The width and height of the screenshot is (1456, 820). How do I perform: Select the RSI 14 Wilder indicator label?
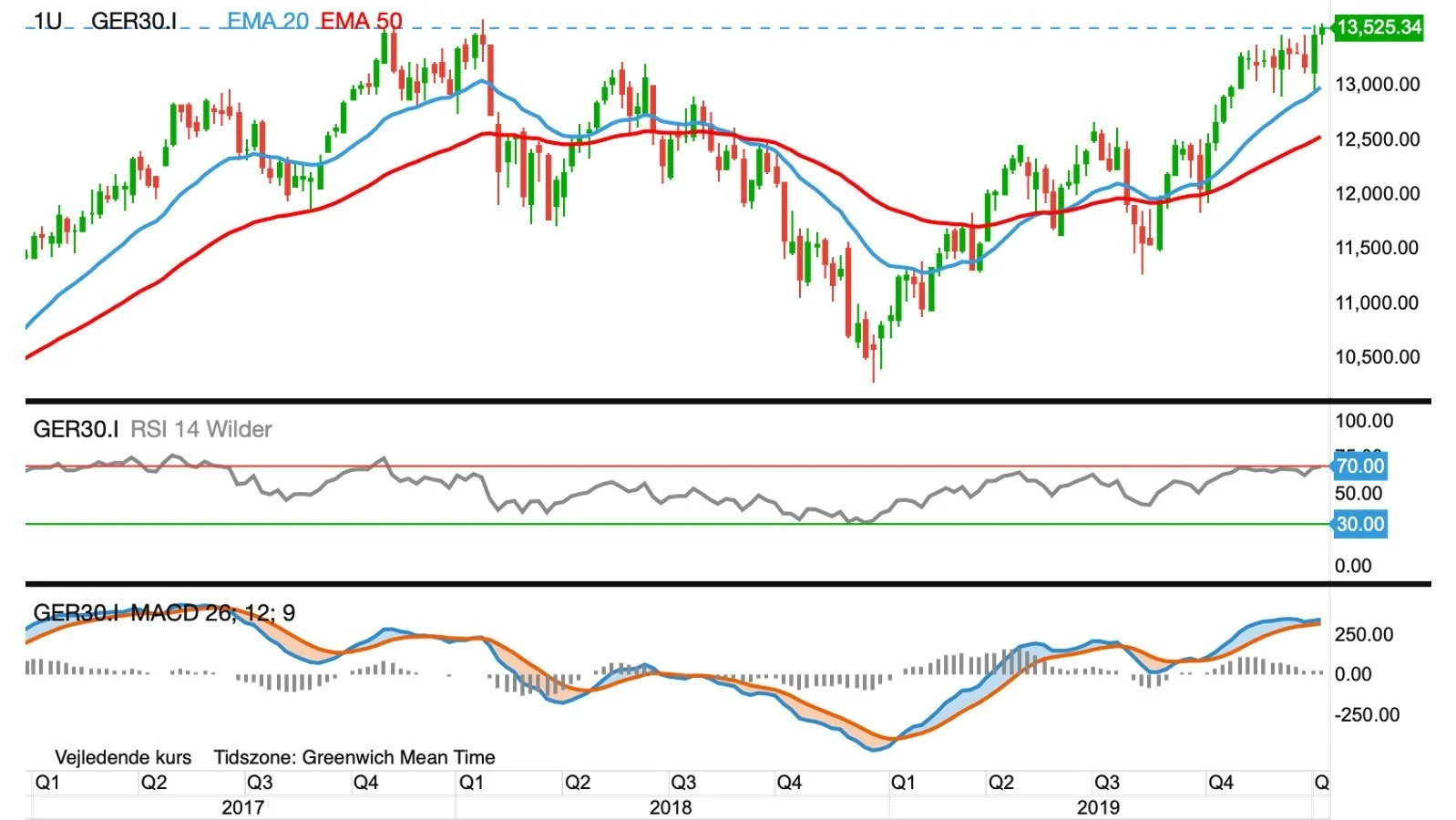(x=201, y=429)
